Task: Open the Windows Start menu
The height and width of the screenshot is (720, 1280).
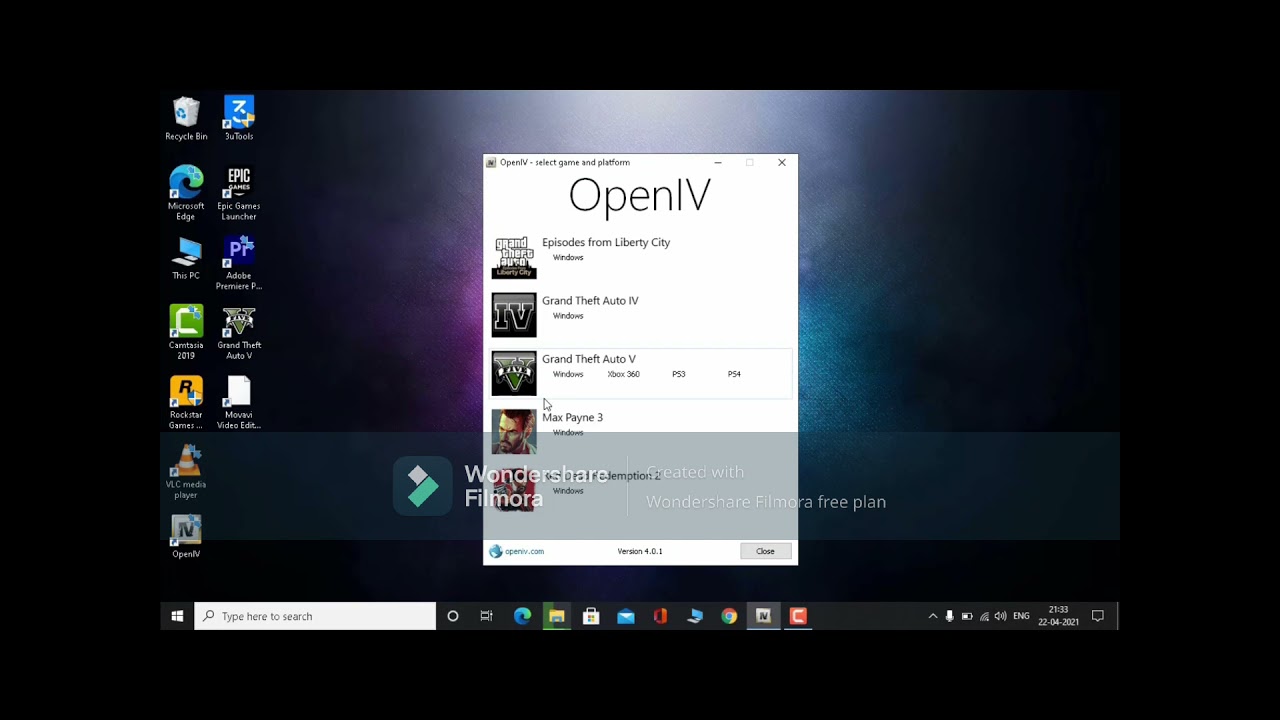Action: (x=177, y=616)
